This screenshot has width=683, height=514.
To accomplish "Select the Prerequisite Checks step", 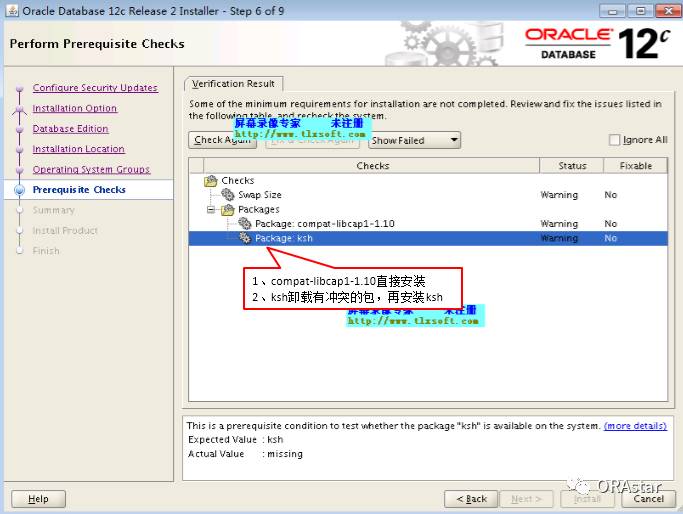I will pos(79,190).
